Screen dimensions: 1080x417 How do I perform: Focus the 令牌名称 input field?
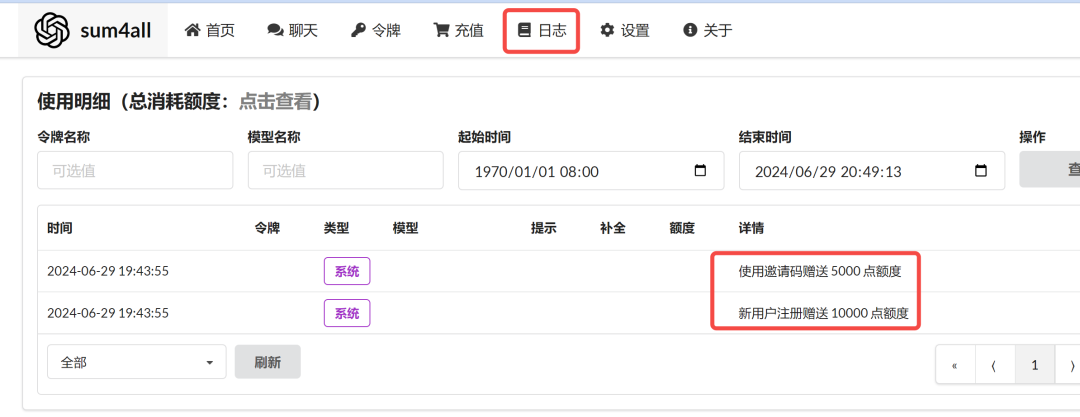click(x=135, y=170)
